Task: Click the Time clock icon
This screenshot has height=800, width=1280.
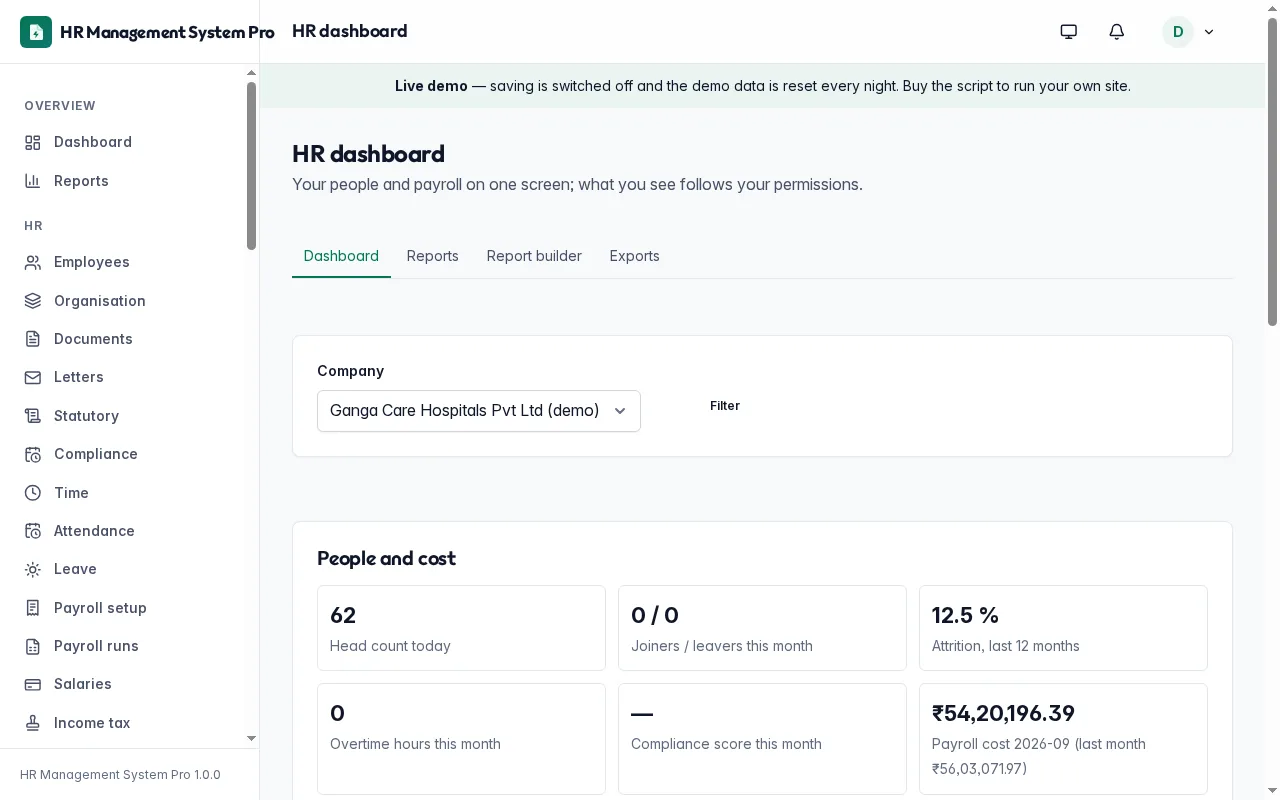Action: pos(33,493)
